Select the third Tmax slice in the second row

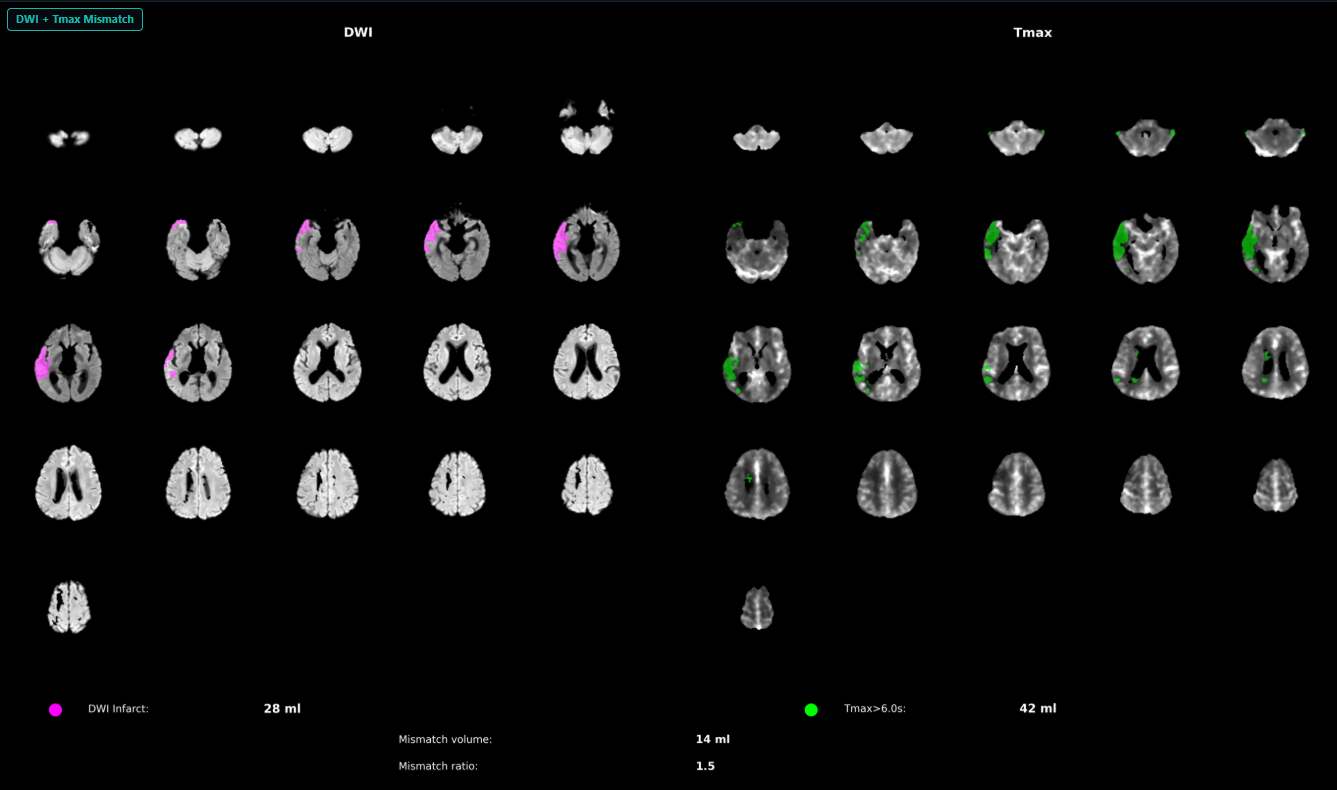pos(1015,250)
